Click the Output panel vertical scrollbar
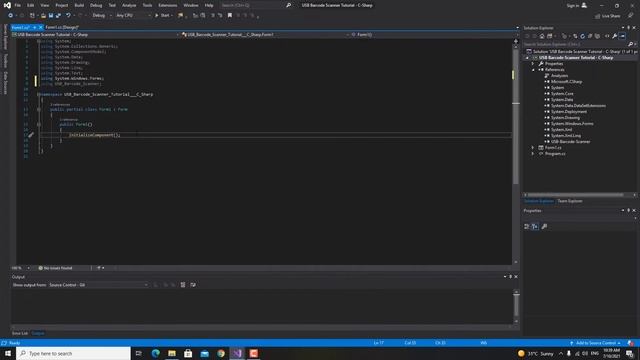Screen dimensions: 640x360 pyautogui.click(x=516, y=306)
